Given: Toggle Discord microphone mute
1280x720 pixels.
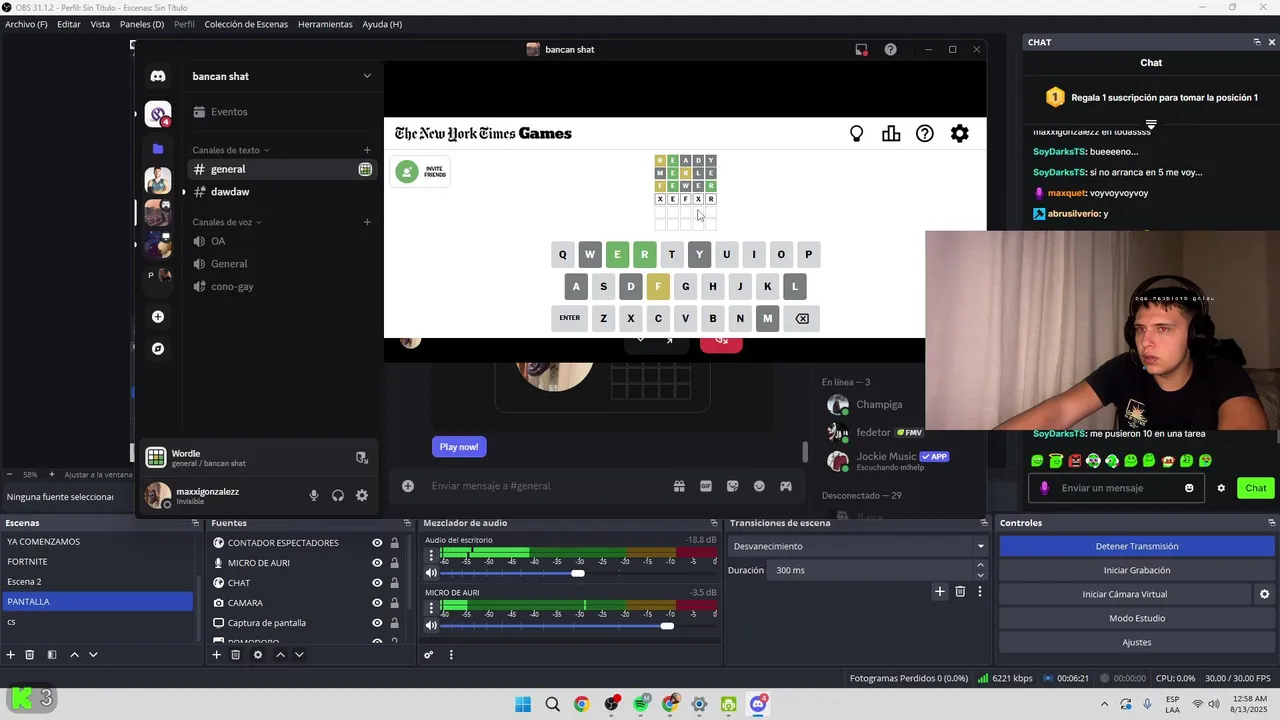Looking at the screenshot, I should tap(314, 495).
